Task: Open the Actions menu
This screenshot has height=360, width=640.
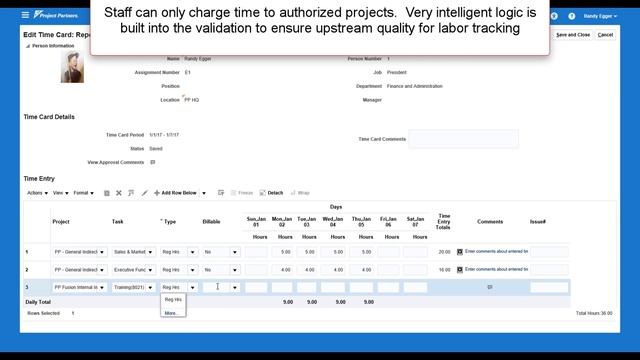Action: click(37, 193)
